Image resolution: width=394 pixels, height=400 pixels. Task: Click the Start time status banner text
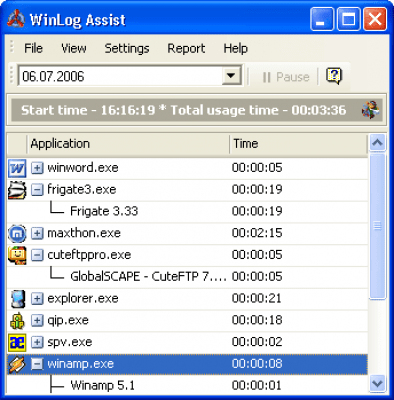pos(184,110)
